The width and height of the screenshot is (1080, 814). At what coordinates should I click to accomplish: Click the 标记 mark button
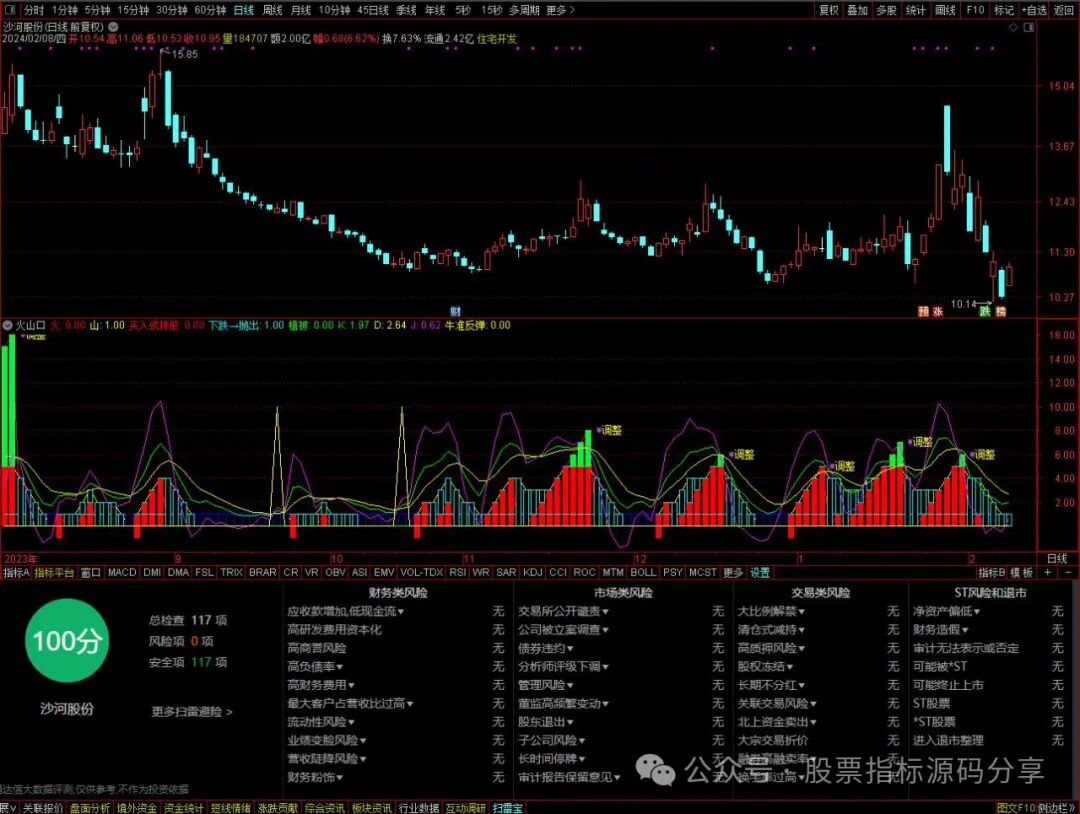(1004, 10)
